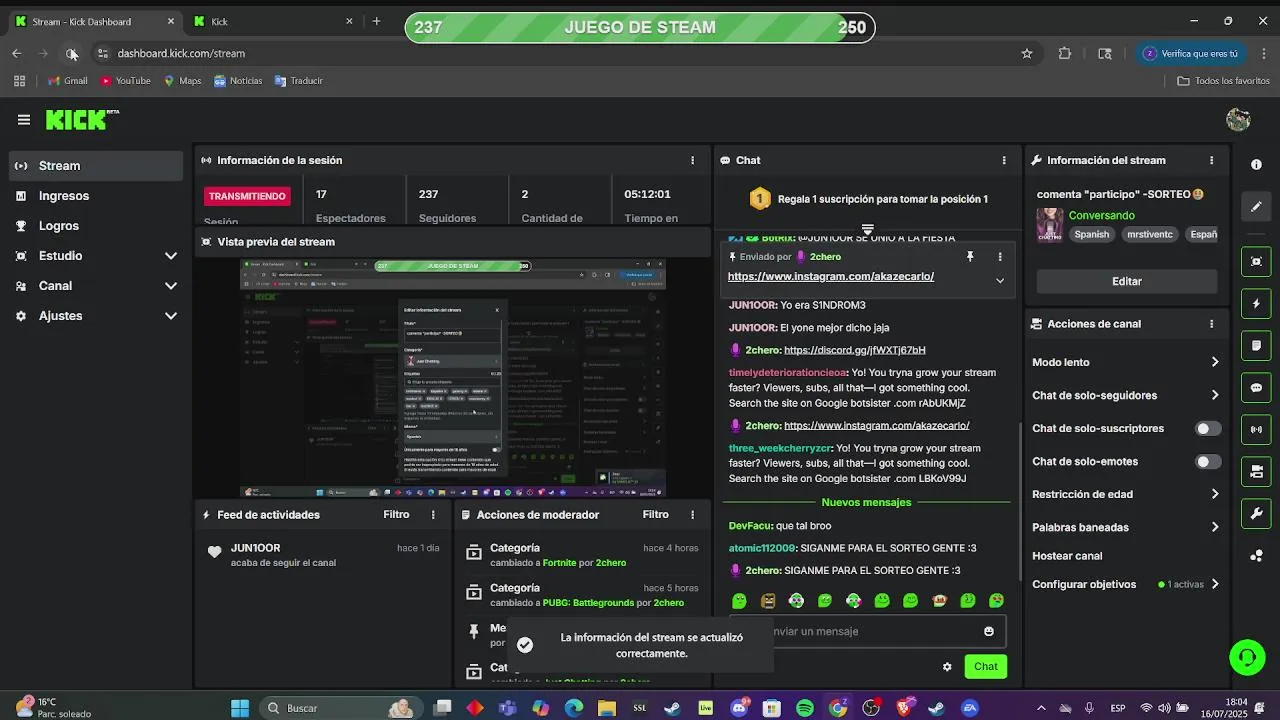
Task: Go to Logros in the sidebar
Action: (95, 226)
